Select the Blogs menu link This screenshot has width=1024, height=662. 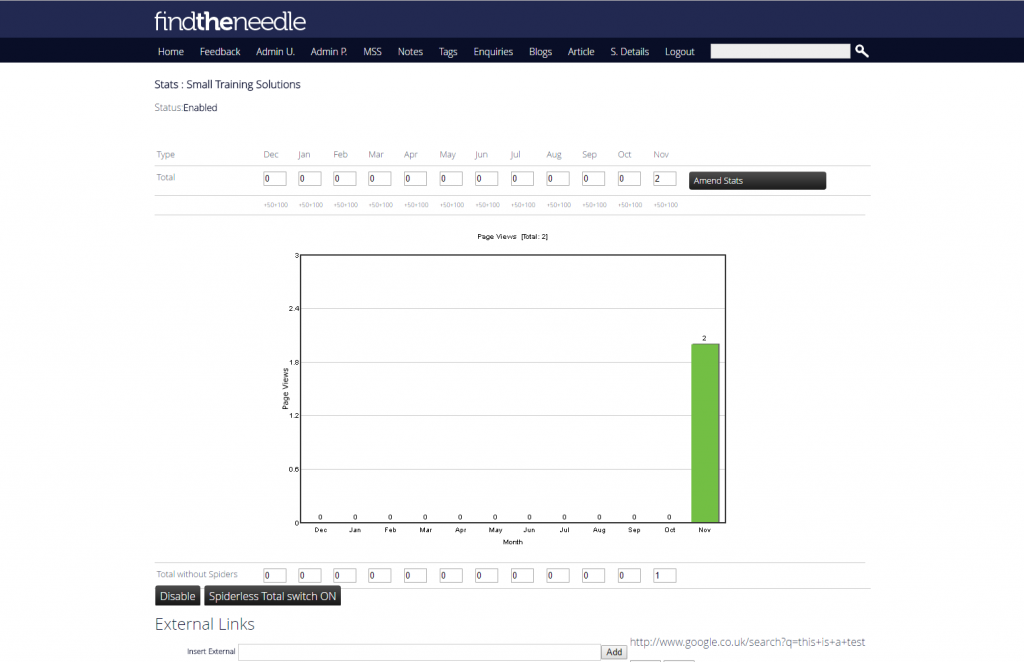tap(540, 52)
